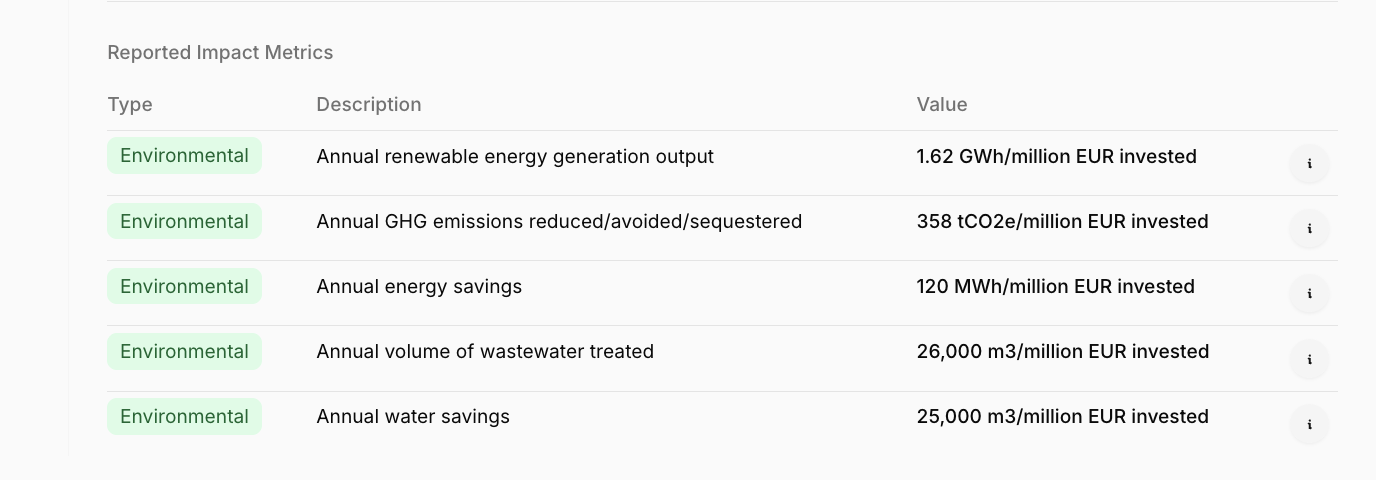Click the 1.62 GWh/million EUR value
The image size is (1376, 480).
click(x=1056, y=156)
